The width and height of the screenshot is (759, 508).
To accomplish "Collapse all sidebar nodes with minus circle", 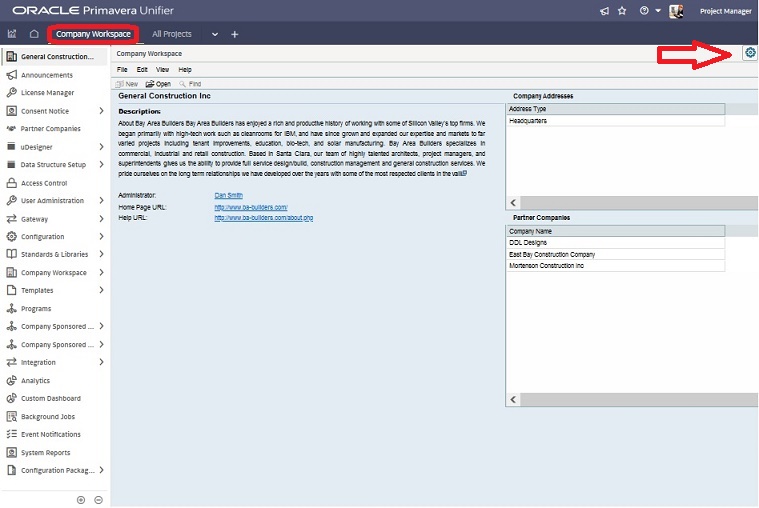I will coord(98,500).
